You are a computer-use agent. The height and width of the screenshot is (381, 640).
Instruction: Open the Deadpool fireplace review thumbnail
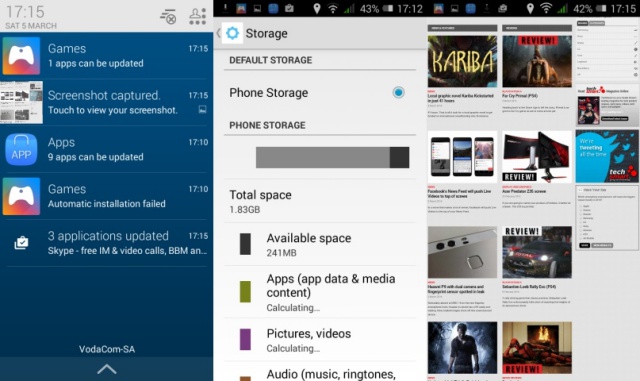[537, 348]
